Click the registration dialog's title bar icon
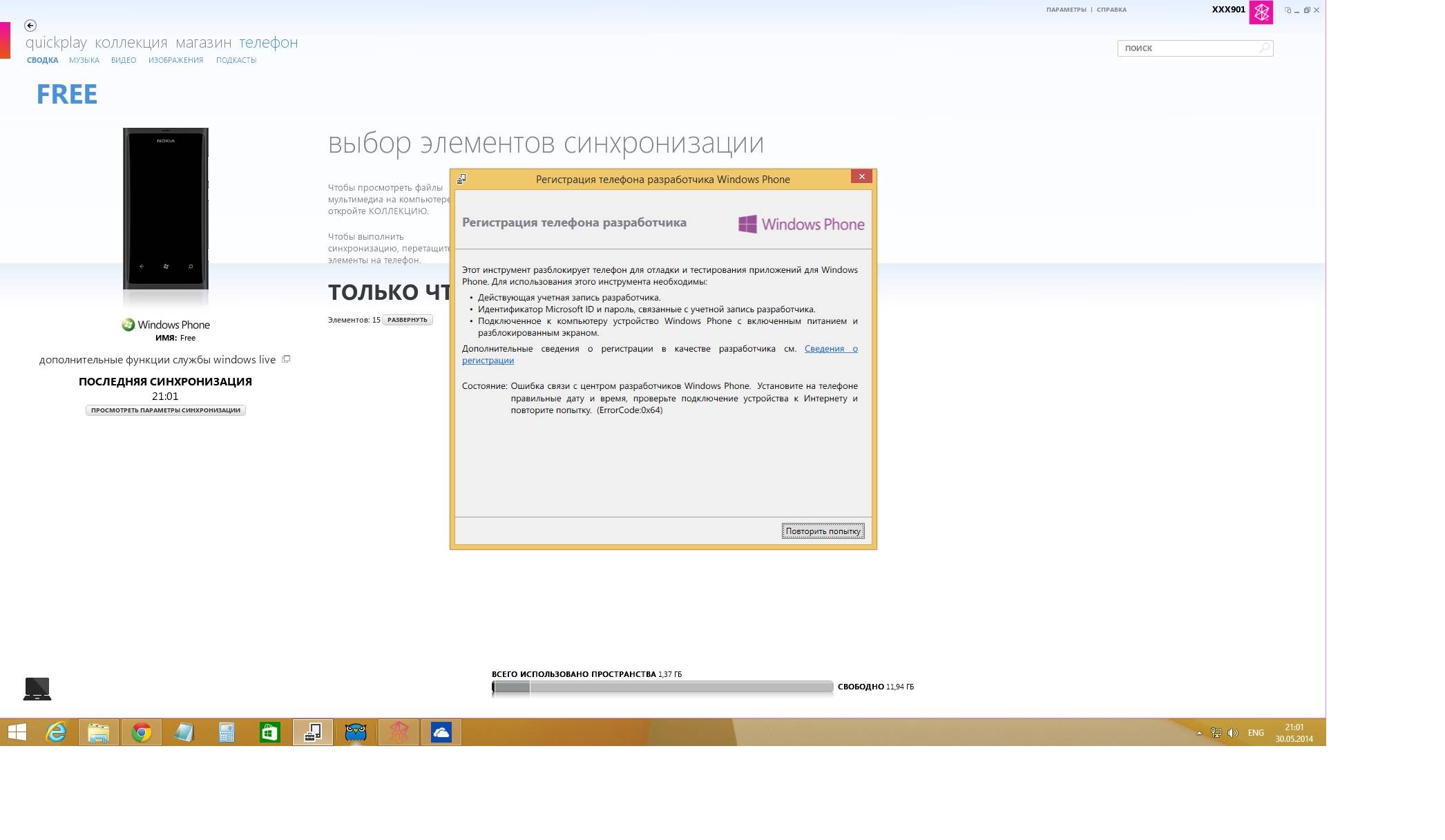Screen dimensions: 1445x840 coord(461,179)
